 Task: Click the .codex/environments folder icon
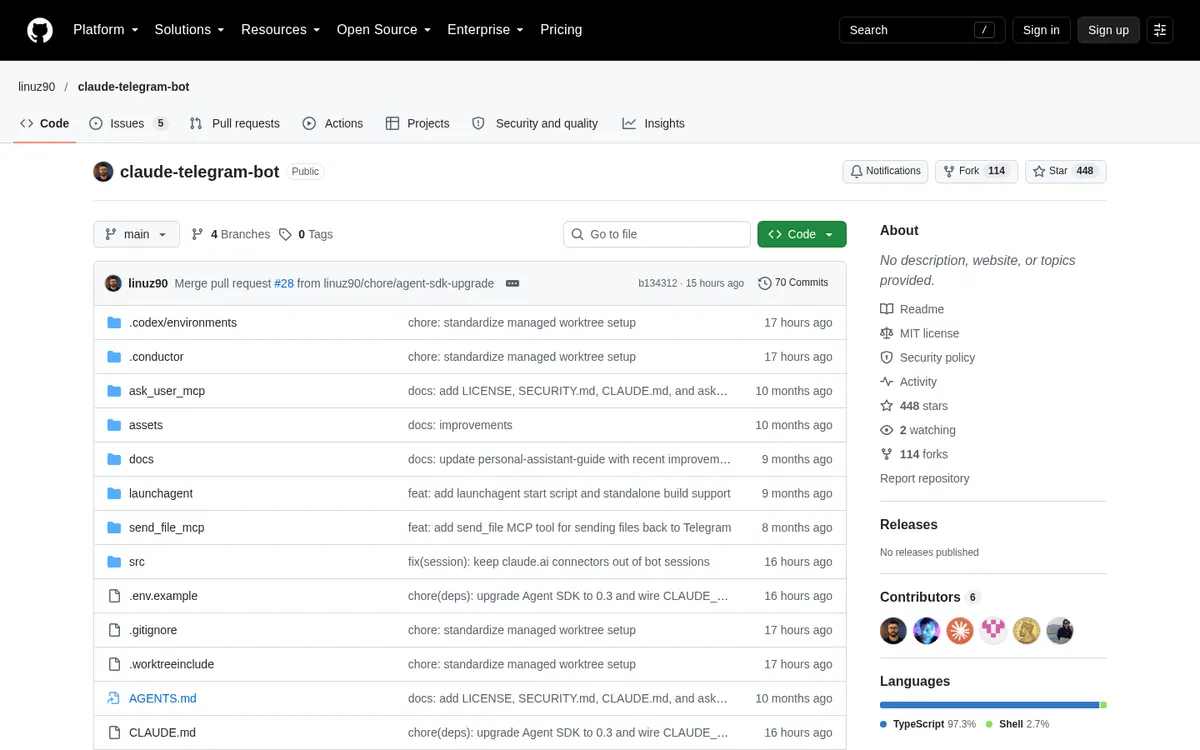click(114, 323)
